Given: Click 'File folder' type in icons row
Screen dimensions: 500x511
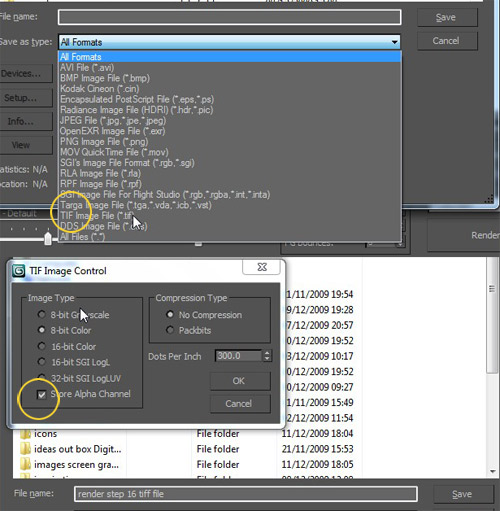Looking at the screenshot, I should 218,433.
